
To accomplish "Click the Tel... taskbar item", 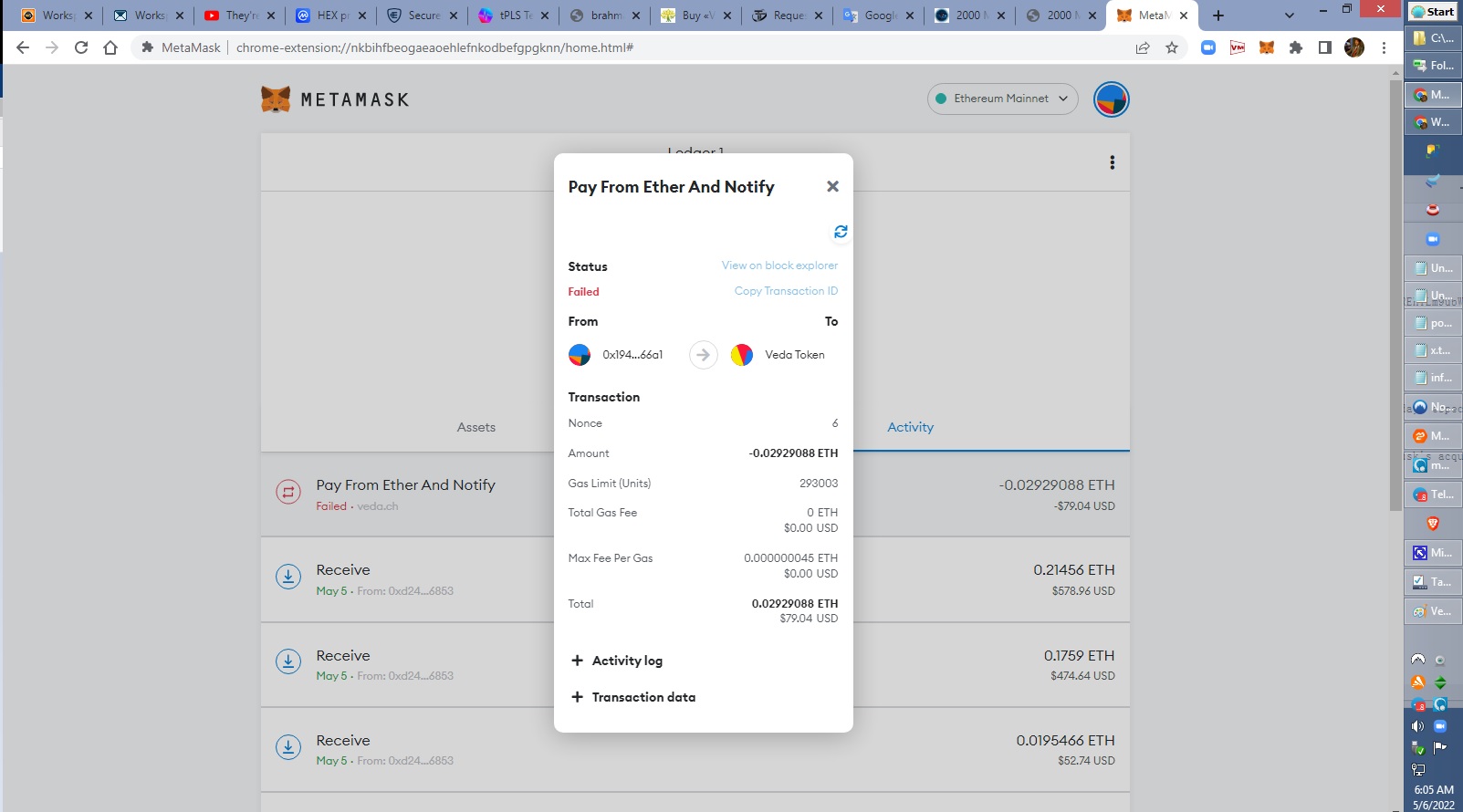I will click(x=1433, y=494).
